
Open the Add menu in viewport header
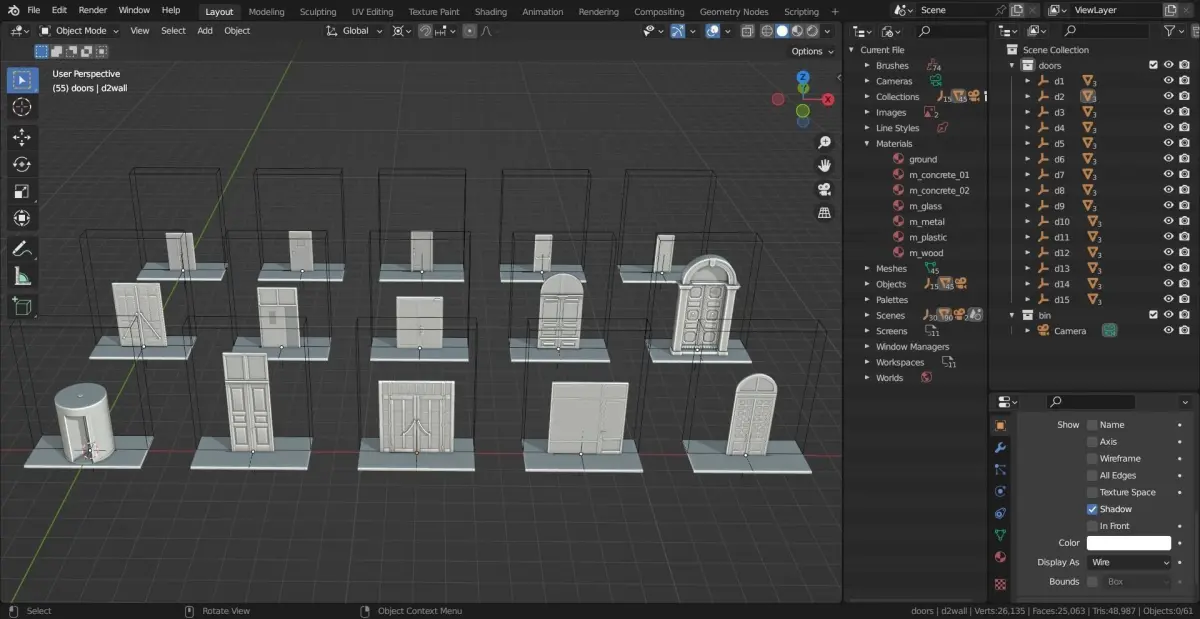[204, 31]
